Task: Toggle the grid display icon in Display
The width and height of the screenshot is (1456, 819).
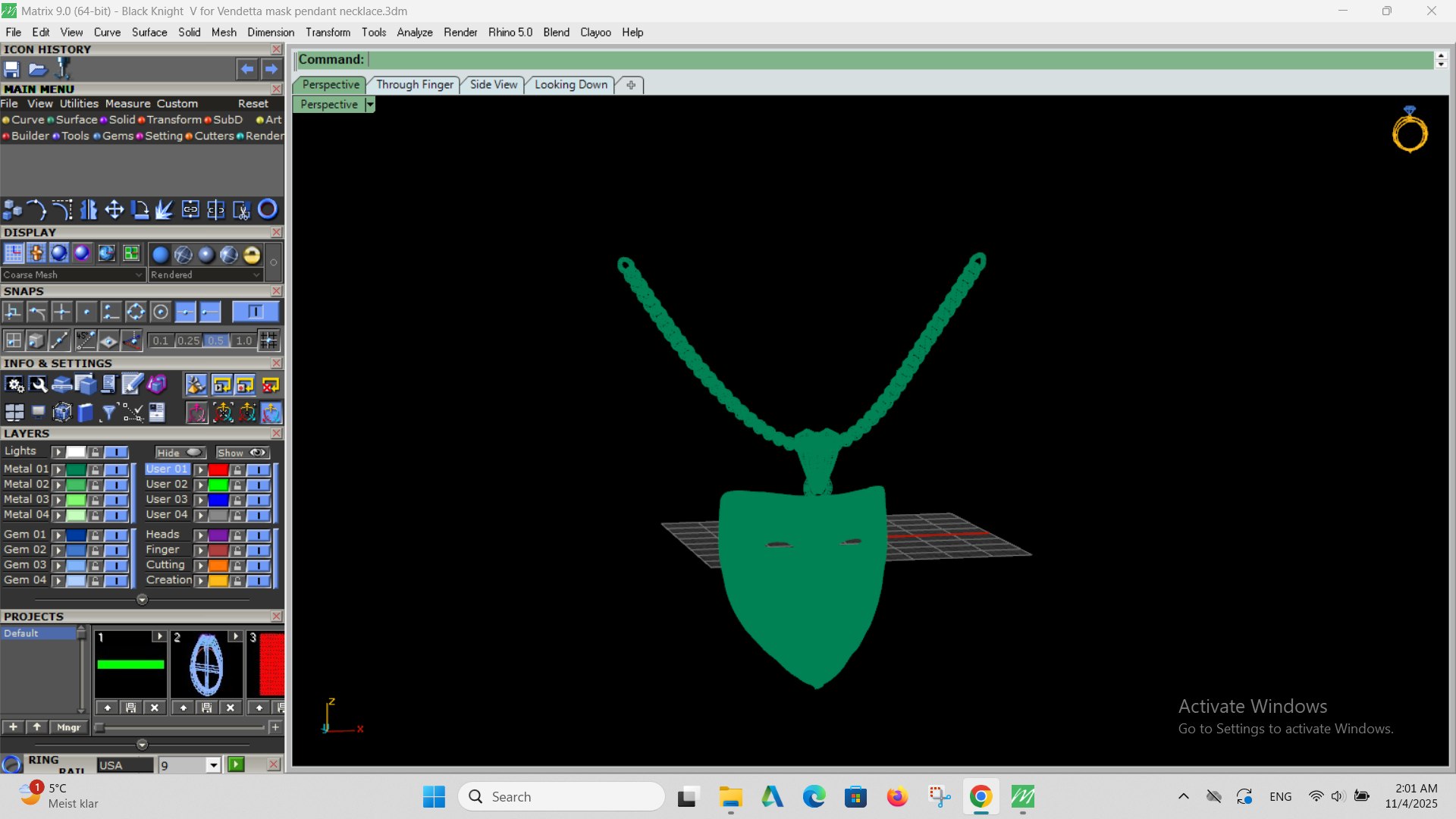Action: (14, 253)
